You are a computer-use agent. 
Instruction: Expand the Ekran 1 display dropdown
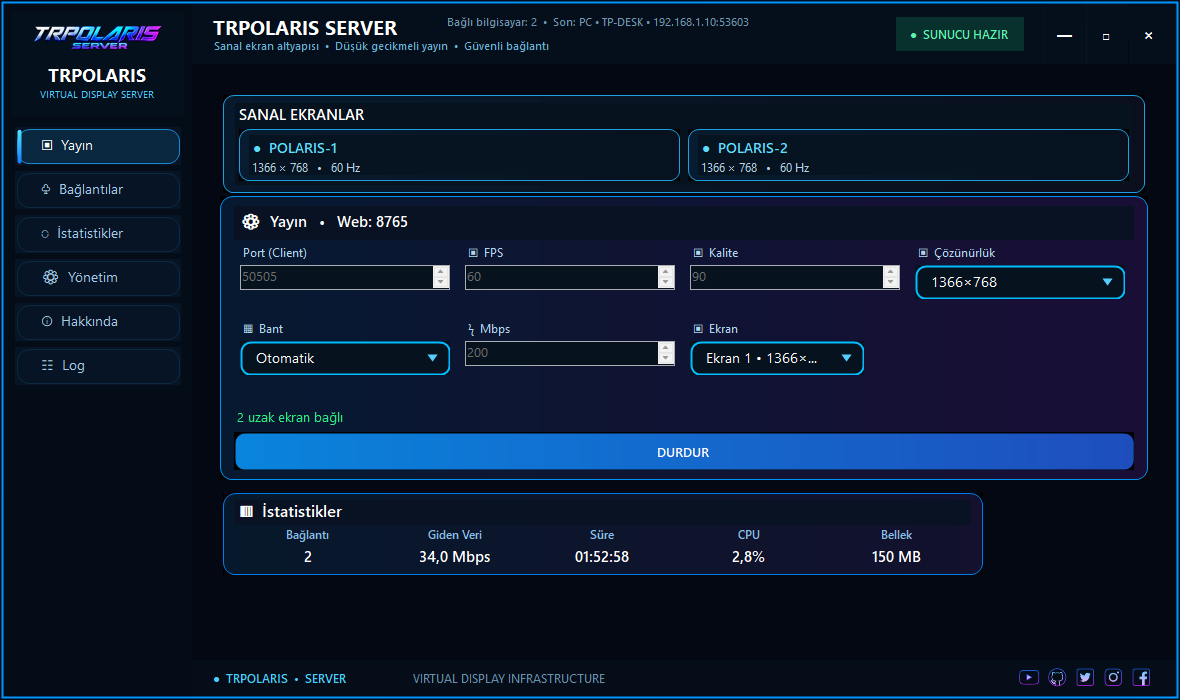click(777, 358)
